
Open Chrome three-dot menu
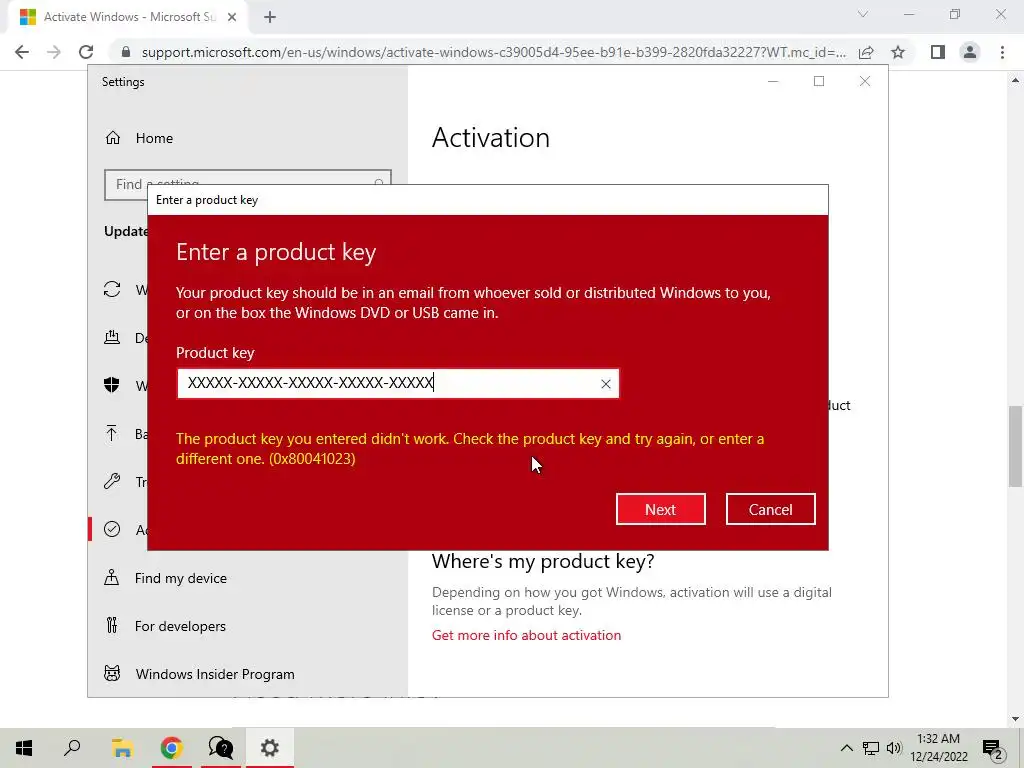pos(1002,52)
